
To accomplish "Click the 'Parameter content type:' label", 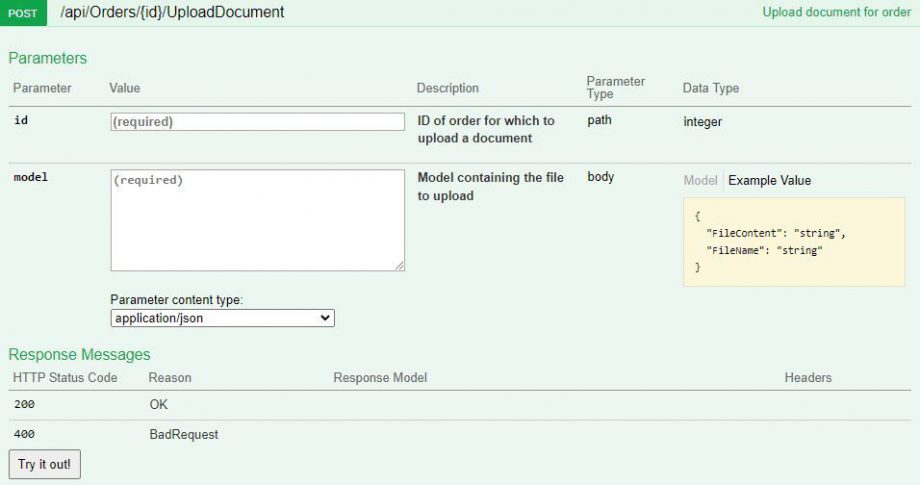I will tap(176, 300).
